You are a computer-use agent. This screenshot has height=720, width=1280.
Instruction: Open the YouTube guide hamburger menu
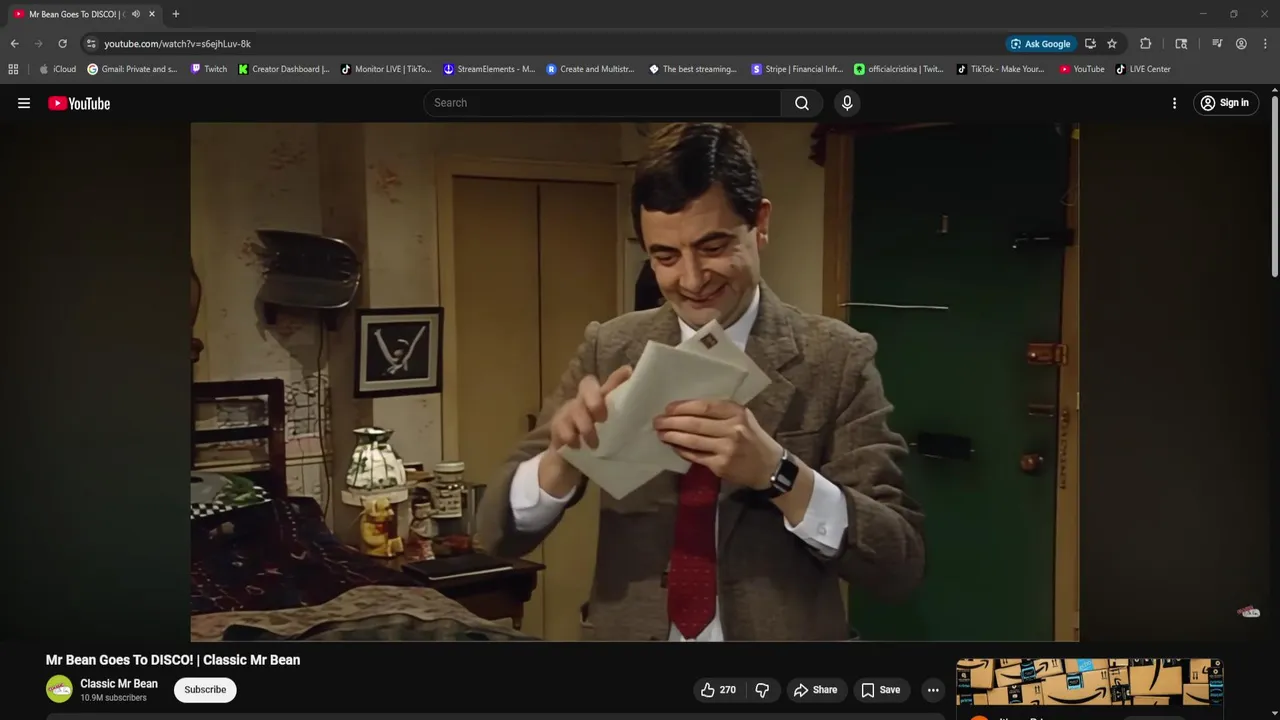[24, 103]
